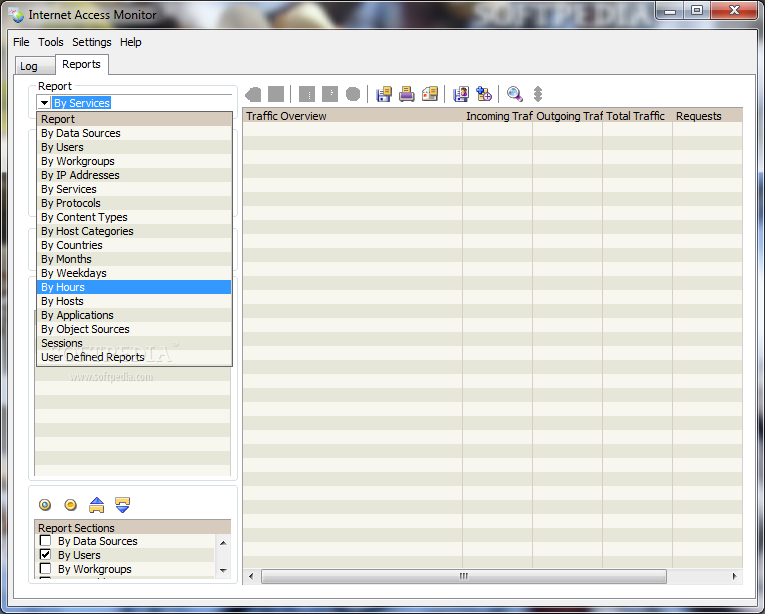Select the Reports tab
The width and height of the screenshot is (765, 614).
[x=81, y=64]
